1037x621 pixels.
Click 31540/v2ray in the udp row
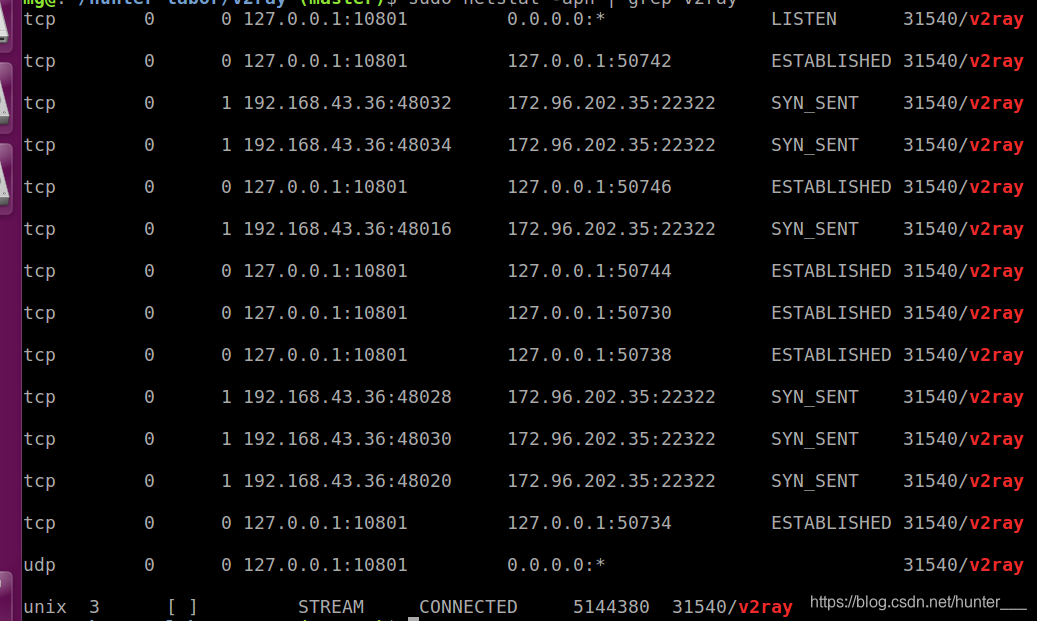[964, 565]
